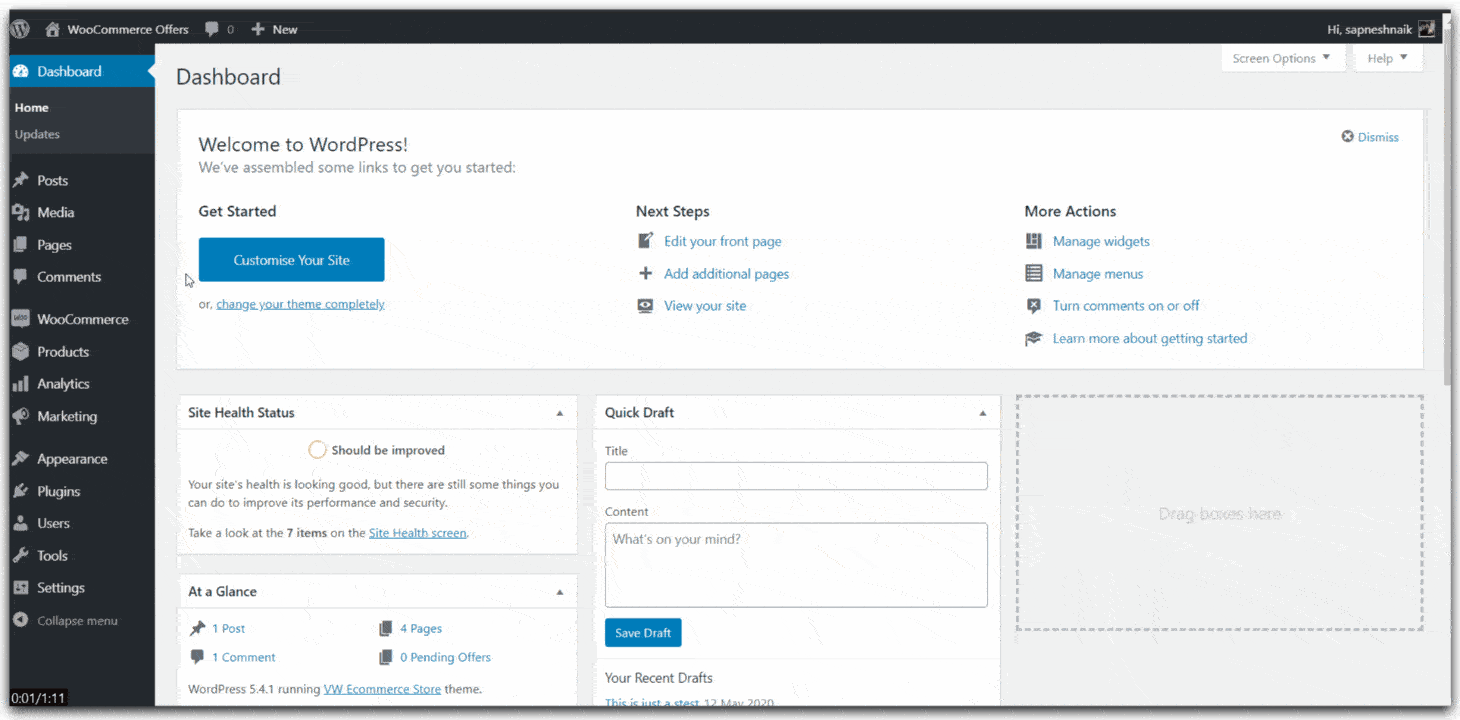
Task: Click the Pages icon in the sidebar
Action: click(20, 245)
